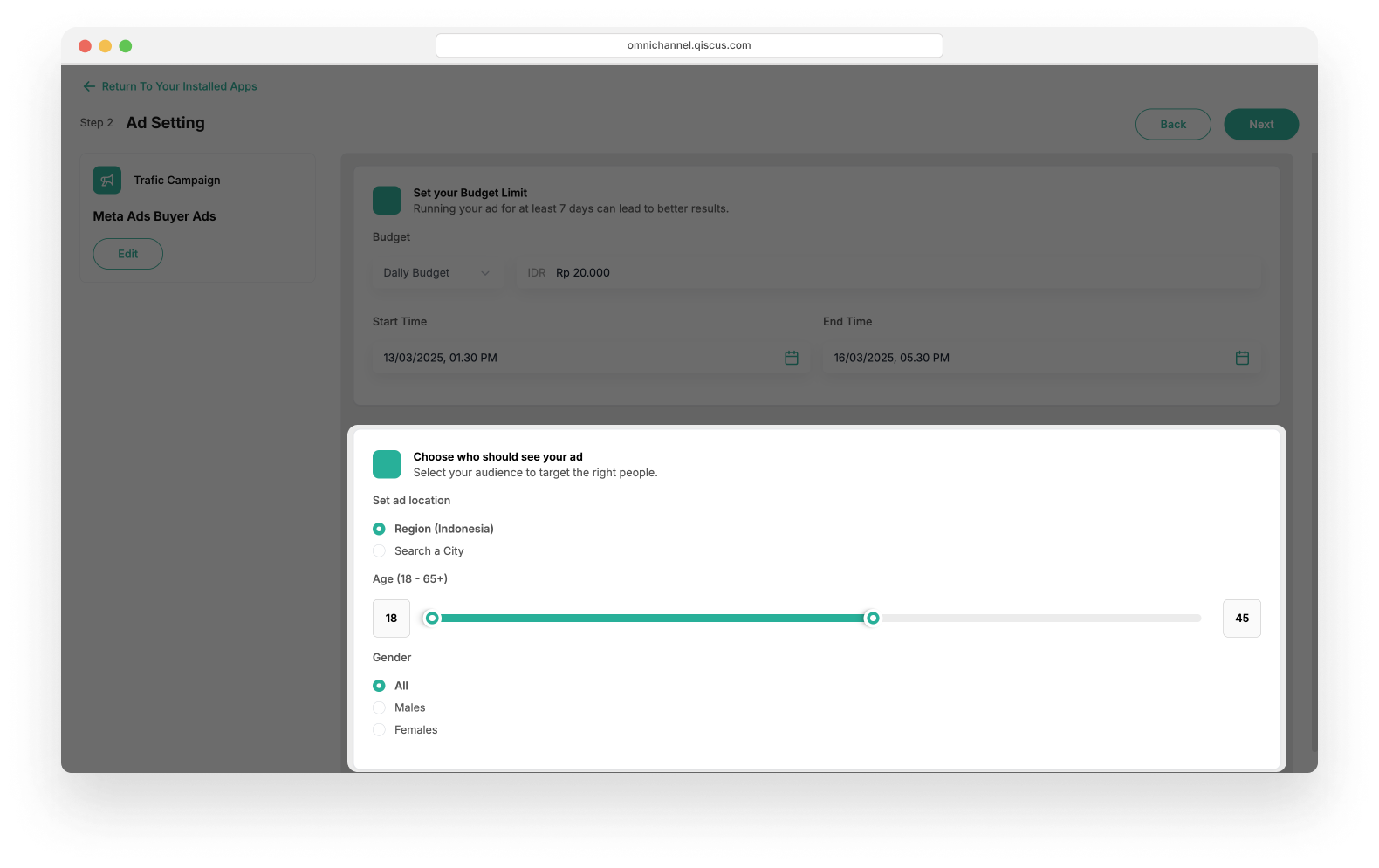Click the page vertical scrollbar
Viewport: 1379px width, 868px height.
pyautogui.click(x=1314, y=452)
